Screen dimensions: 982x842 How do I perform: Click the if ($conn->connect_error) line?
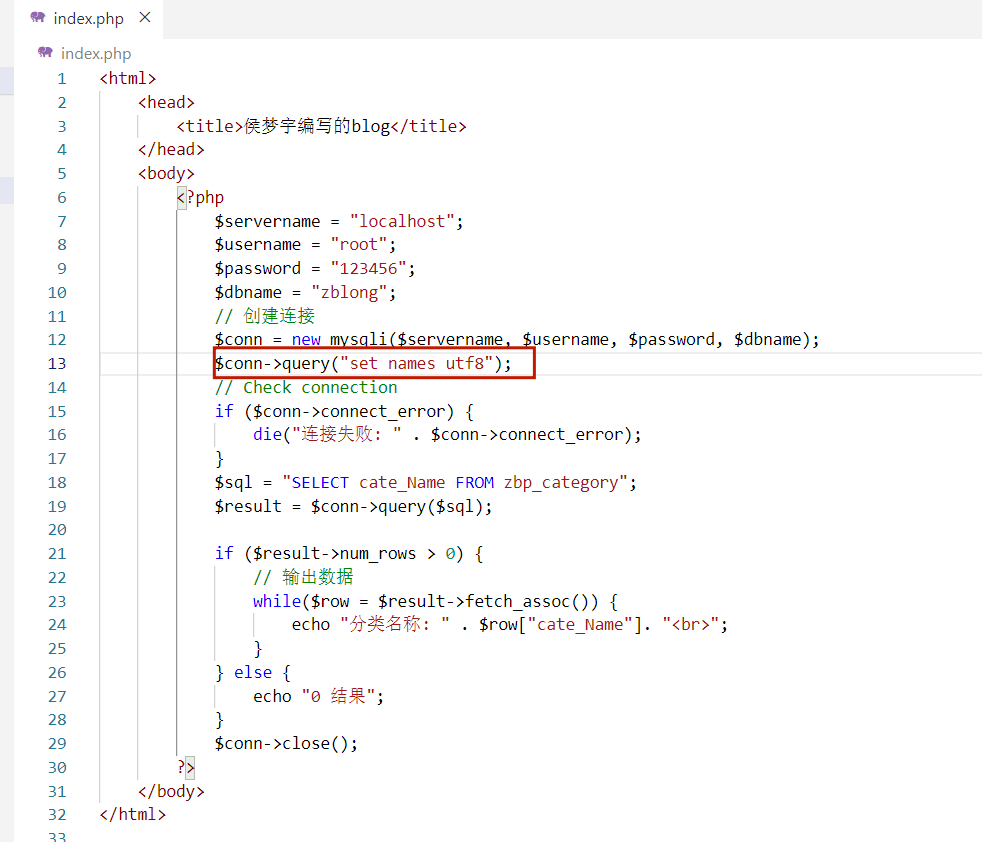(x=344, y=412)
